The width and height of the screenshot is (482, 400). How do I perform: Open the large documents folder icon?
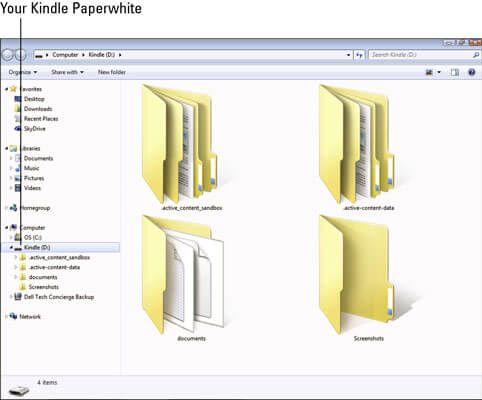point(183,274)
